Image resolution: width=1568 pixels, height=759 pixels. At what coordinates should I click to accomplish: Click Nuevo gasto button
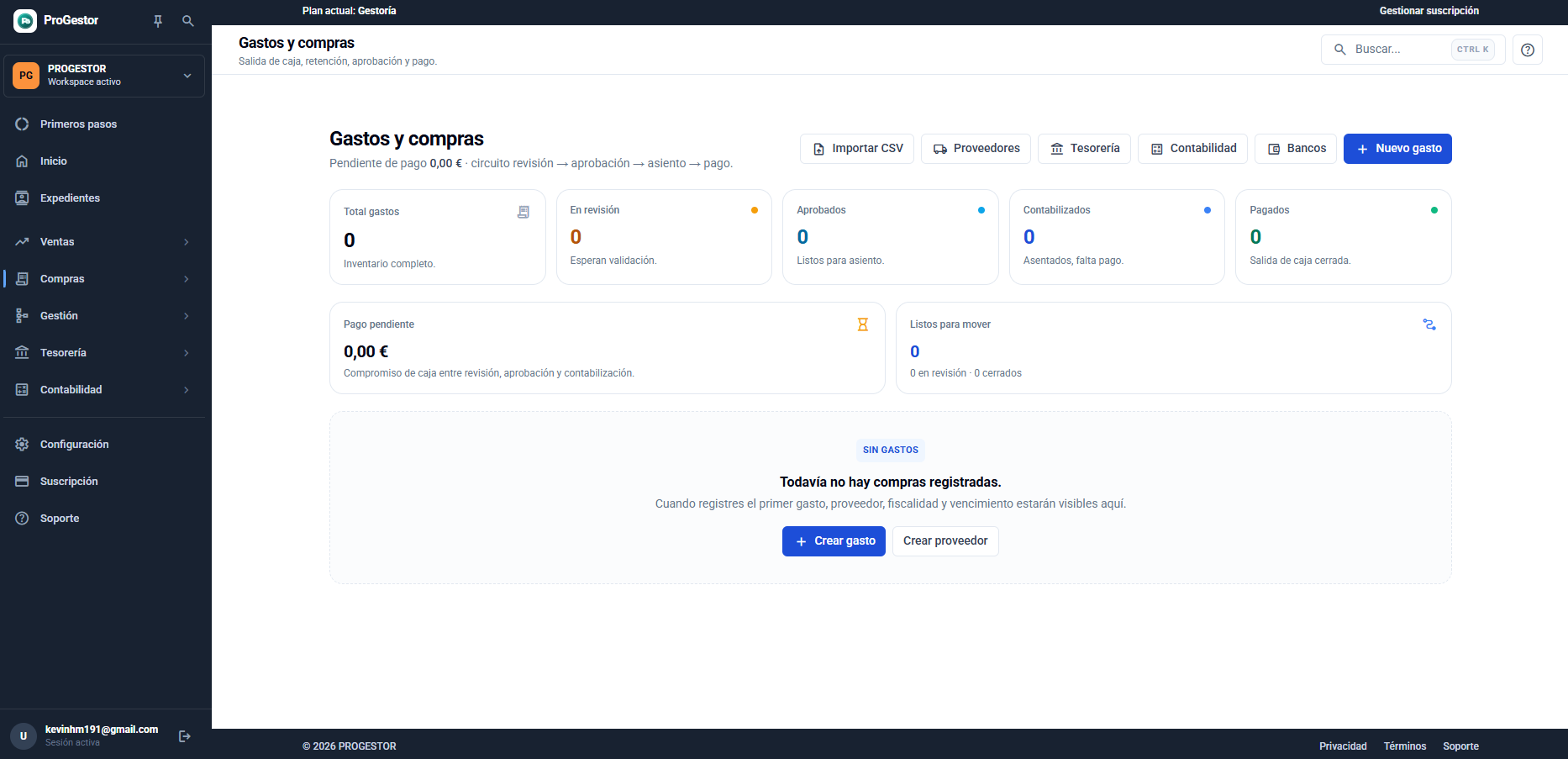(x=1397, y=149)
